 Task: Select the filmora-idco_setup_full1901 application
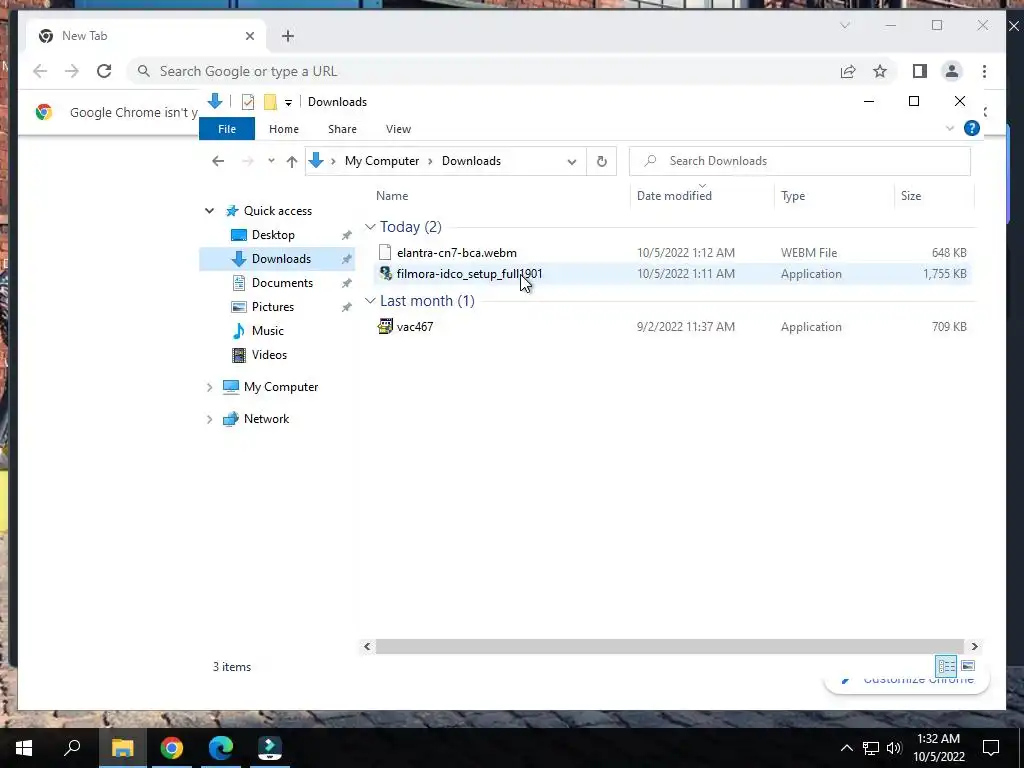[x=469, y=274]
